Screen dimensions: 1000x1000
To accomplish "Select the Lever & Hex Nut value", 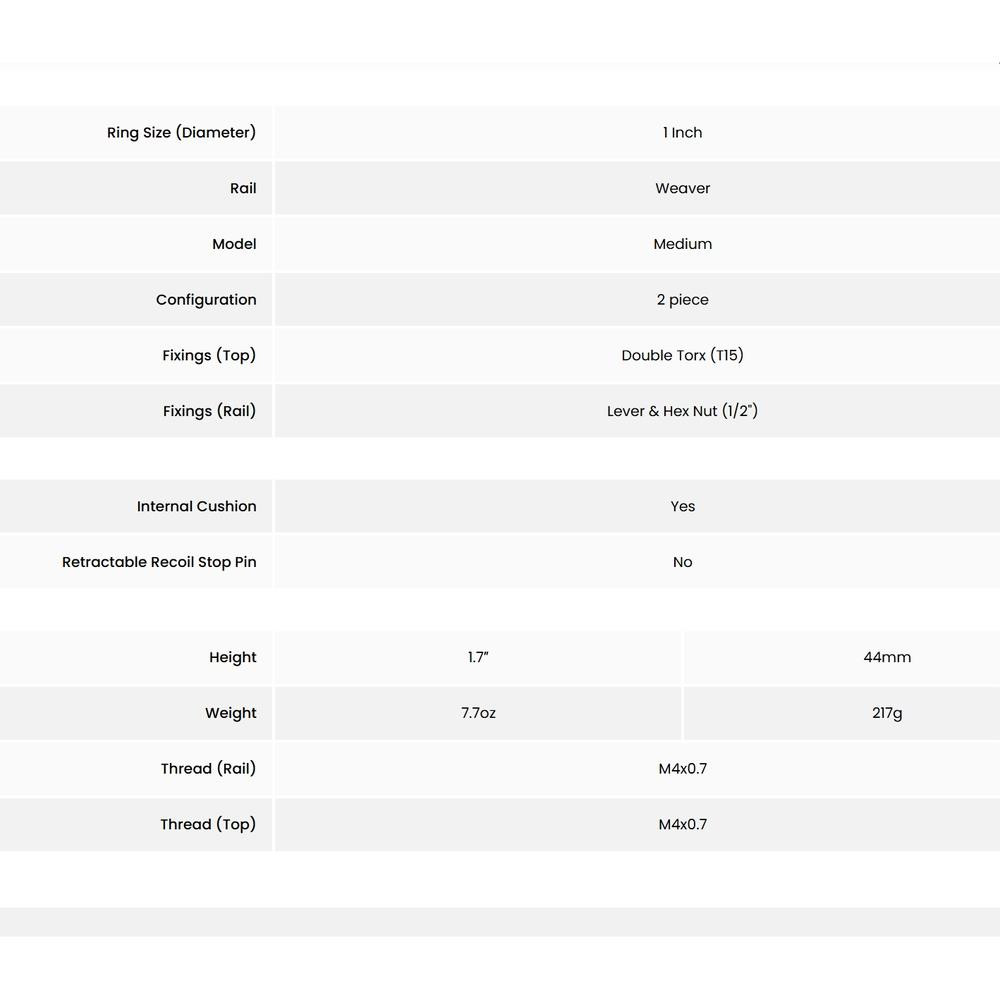I will (682, 411).
